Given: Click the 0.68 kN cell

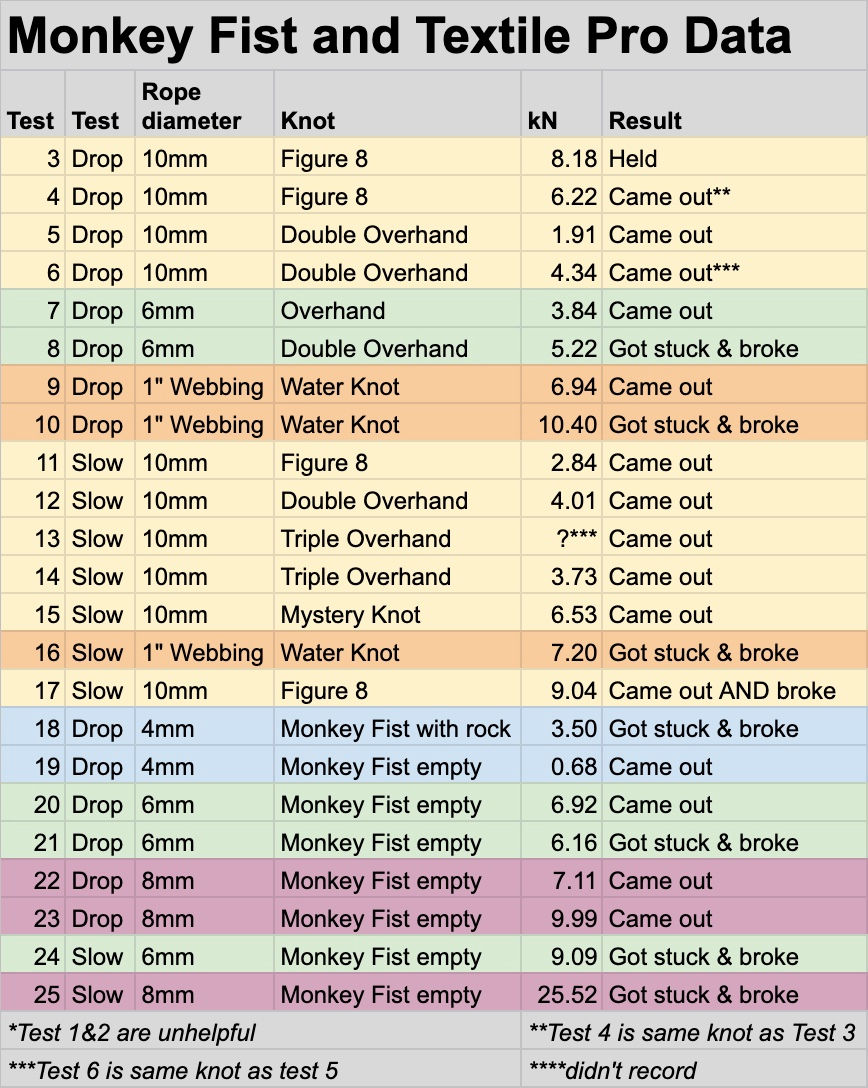Looking at the screenshot, I should (561, 766).
